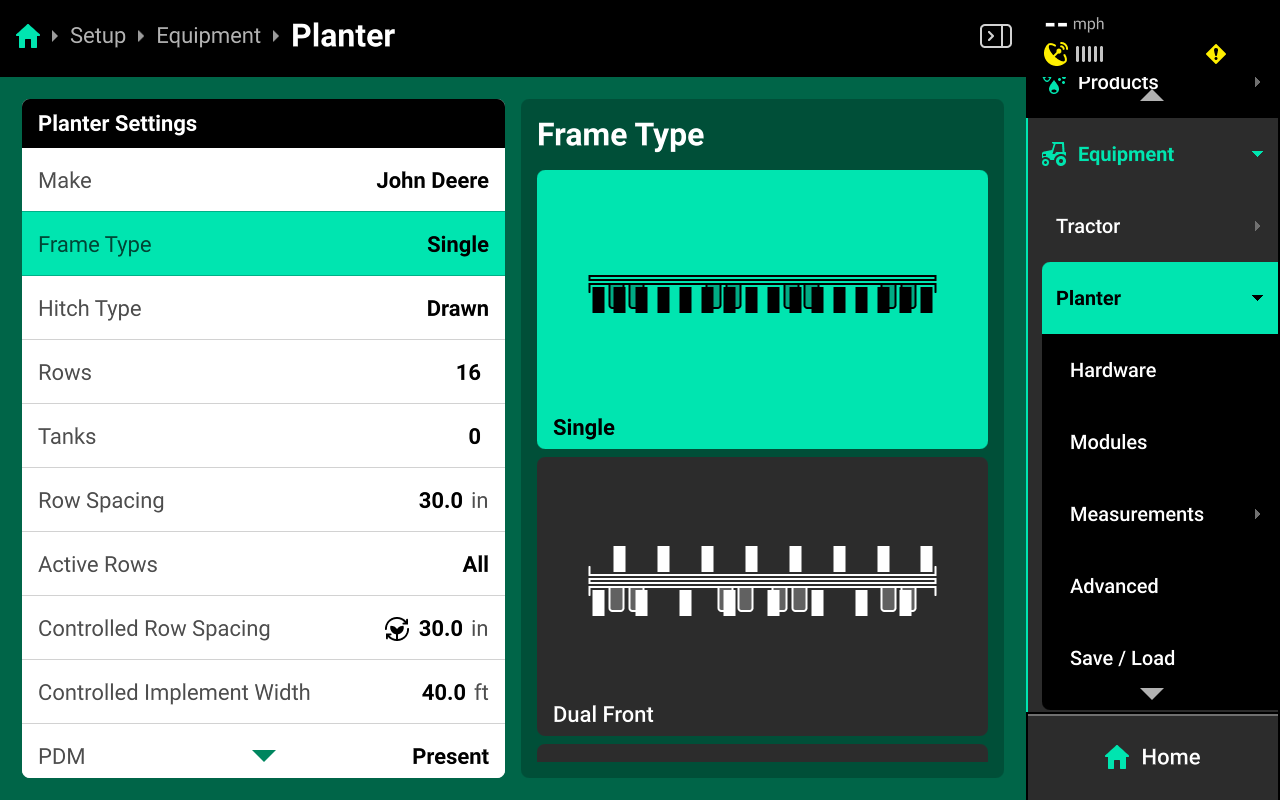This screenshot has height=800, width=1280.
Task: Click the GPS satellite status icon
Action: pos(1055,54)
